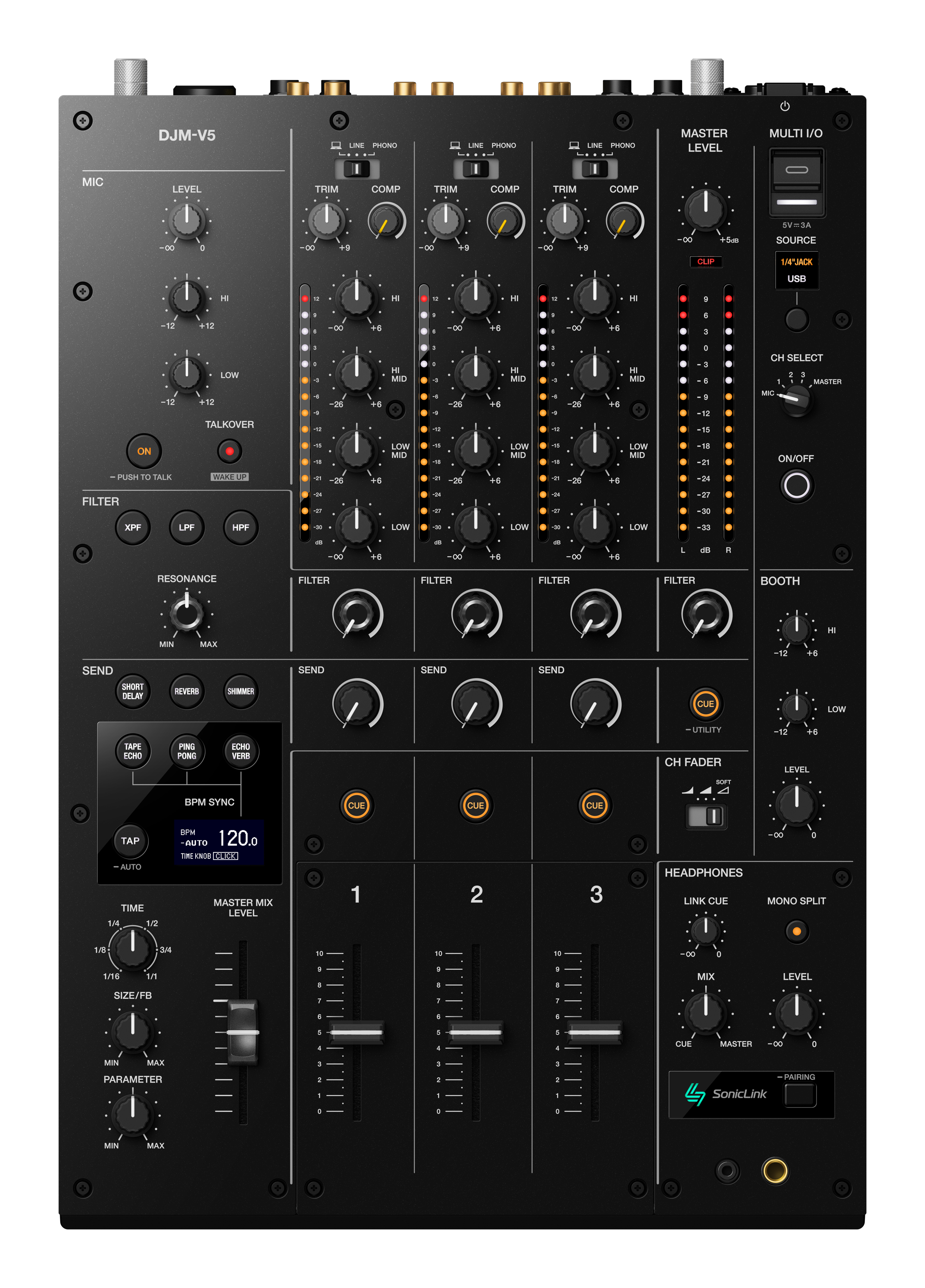Click the master FILTER knob

[x=706, y=614]
